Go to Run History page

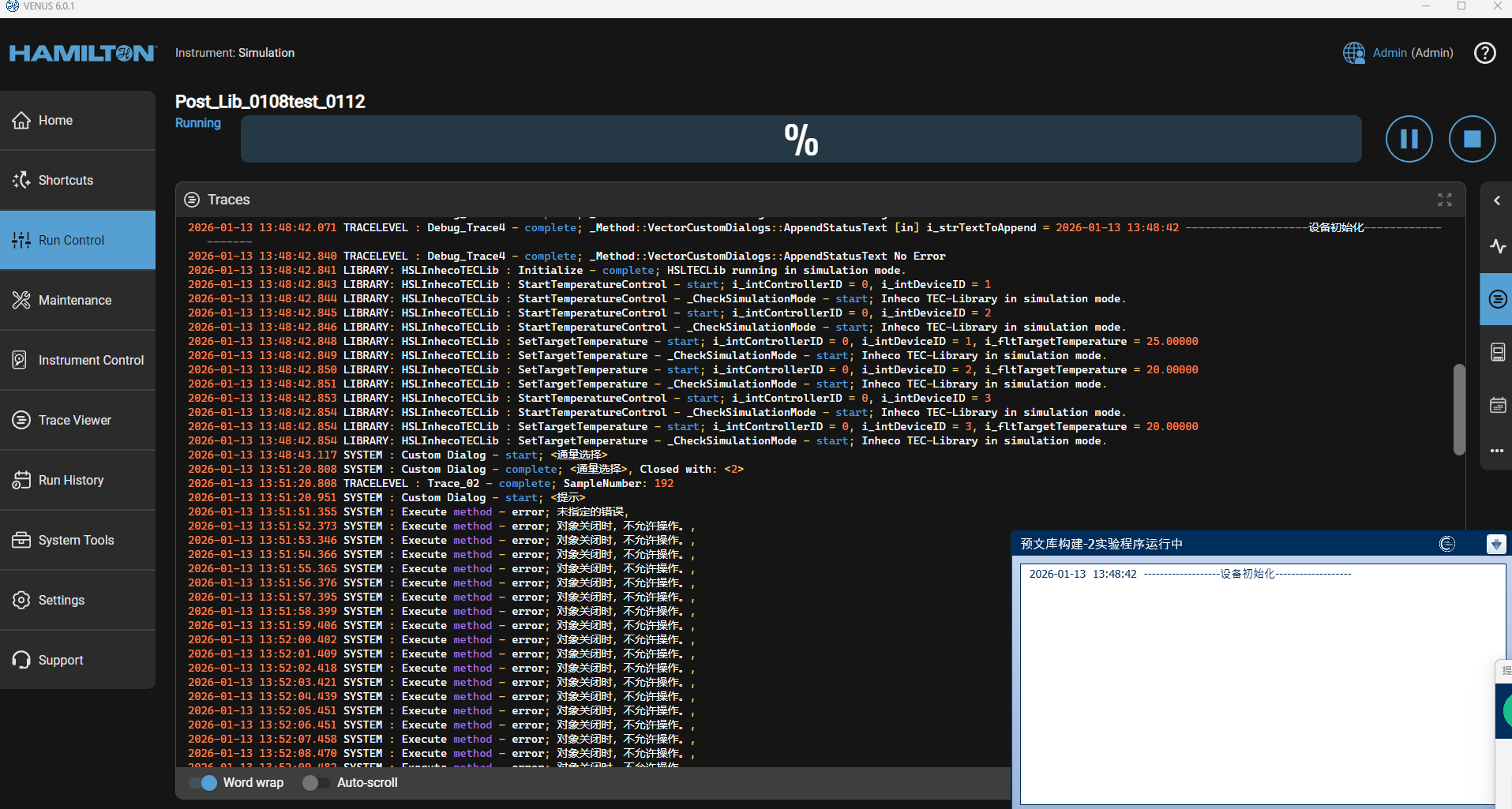71,480
